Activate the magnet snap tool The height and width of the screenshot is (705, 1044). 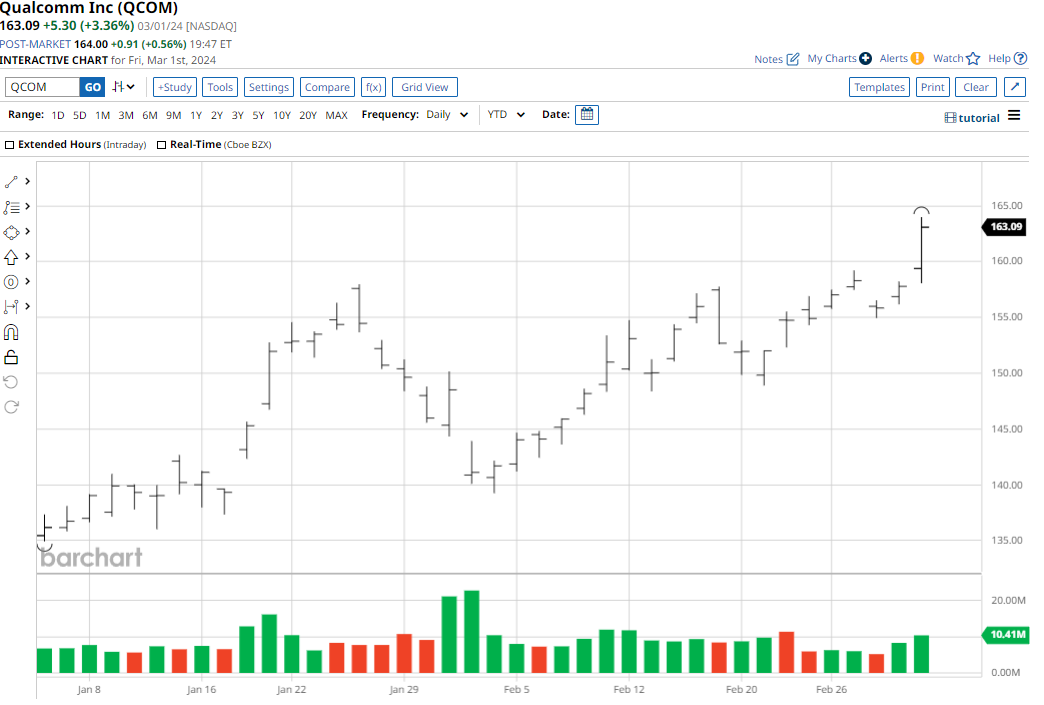[12, 332]
